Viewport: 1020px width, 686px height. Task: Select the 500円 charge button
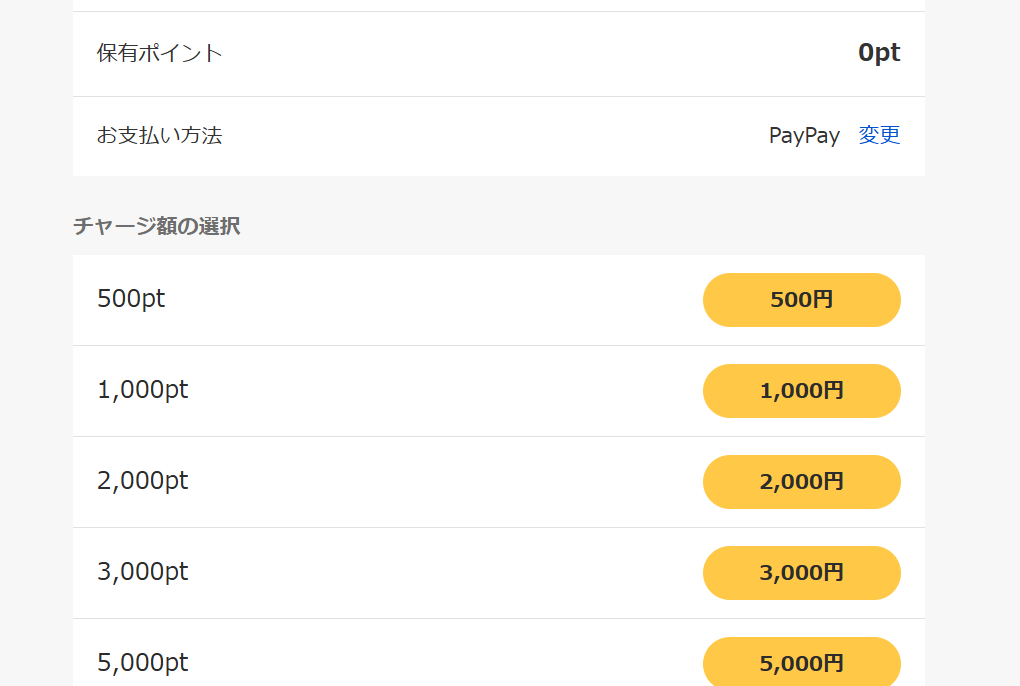(x=801, y=300)
